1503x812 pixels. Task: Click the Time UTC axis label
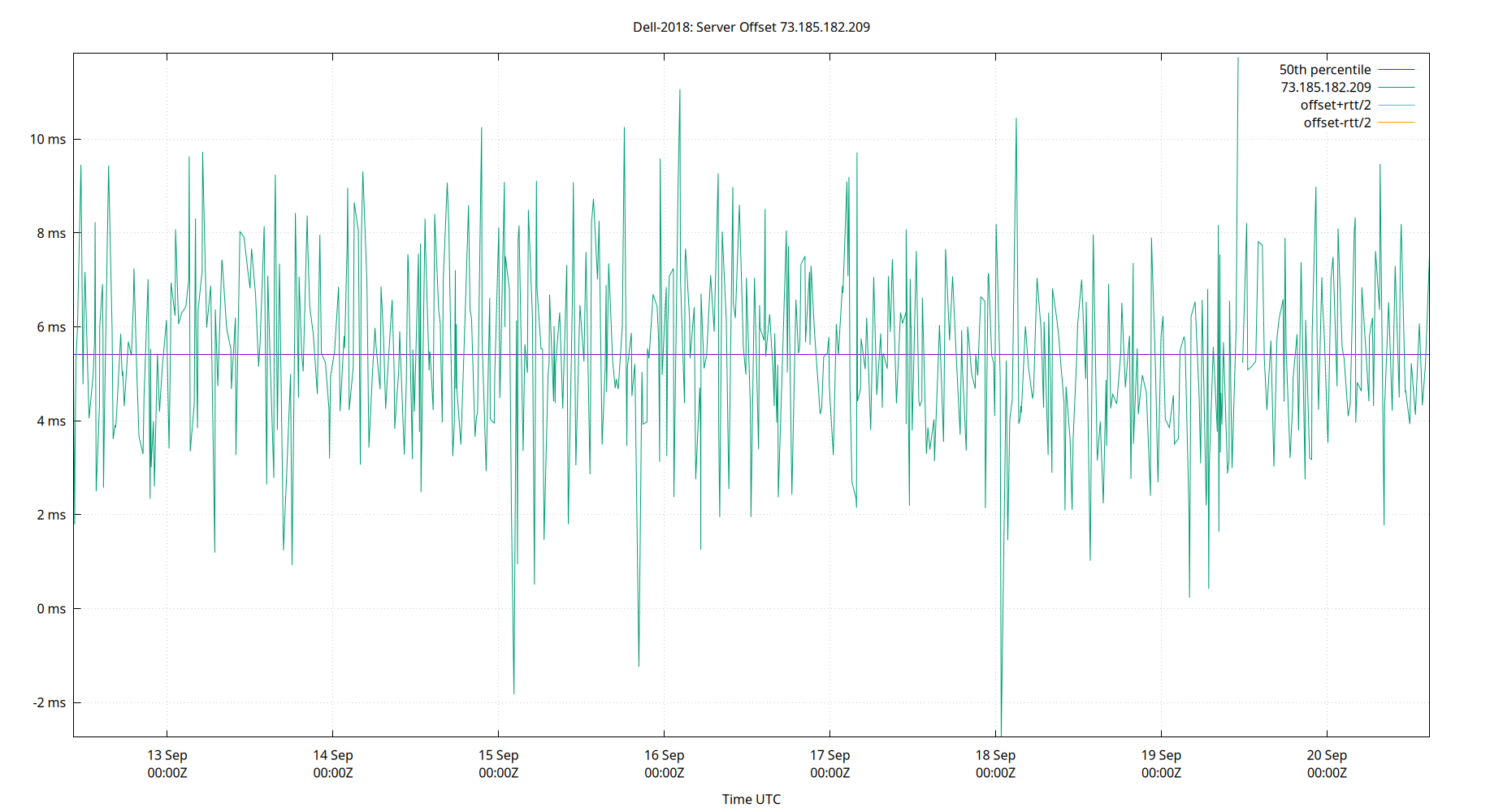point(751,799)
